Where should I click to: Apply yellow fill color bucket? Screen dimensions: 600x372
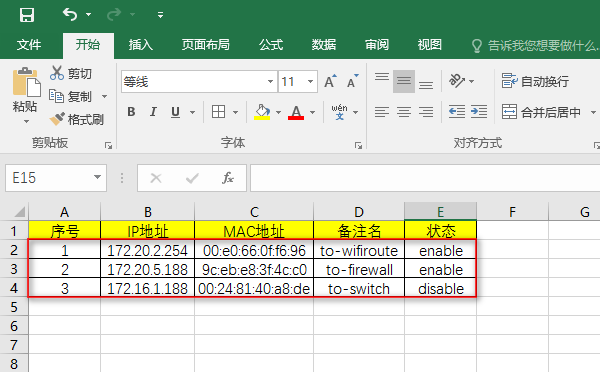(262, 112)
